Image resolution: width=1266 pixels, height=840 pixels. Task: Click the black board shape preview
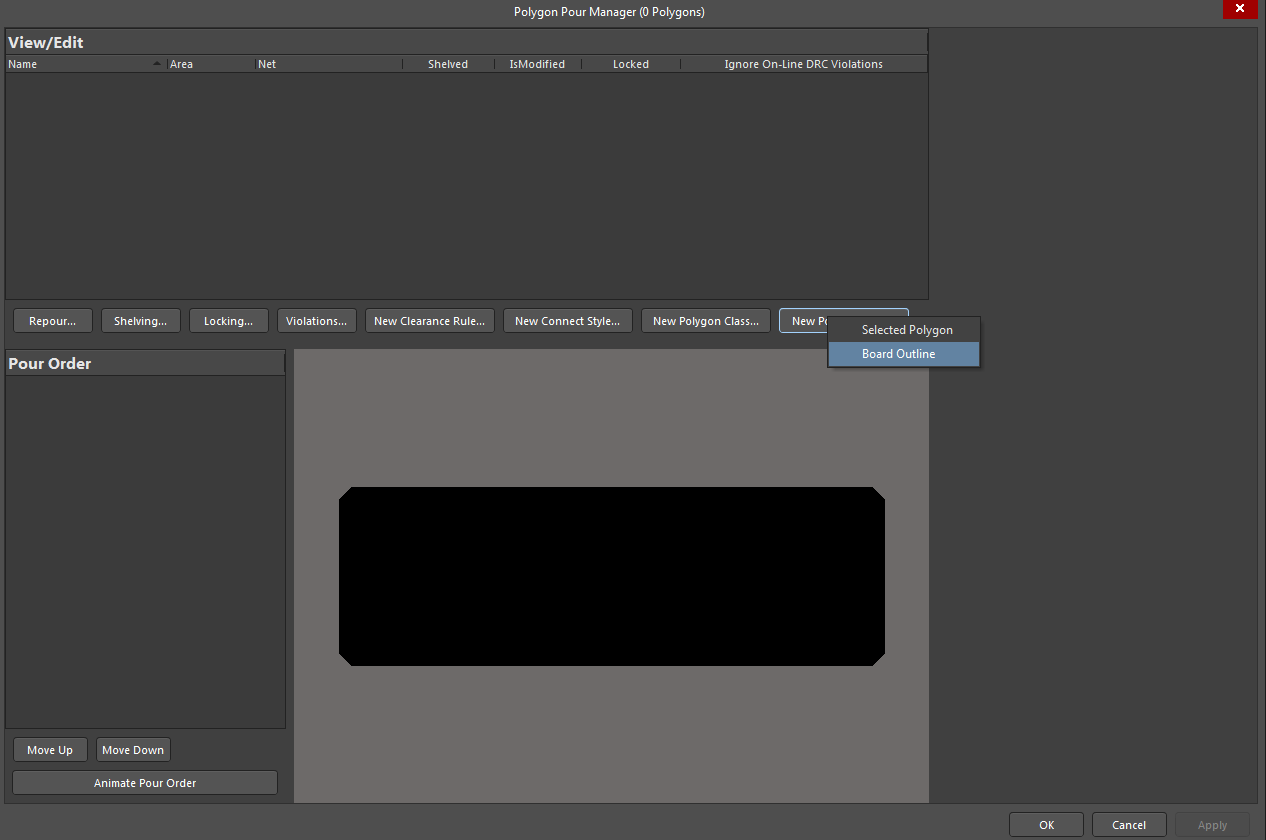(x=611, y=576)
